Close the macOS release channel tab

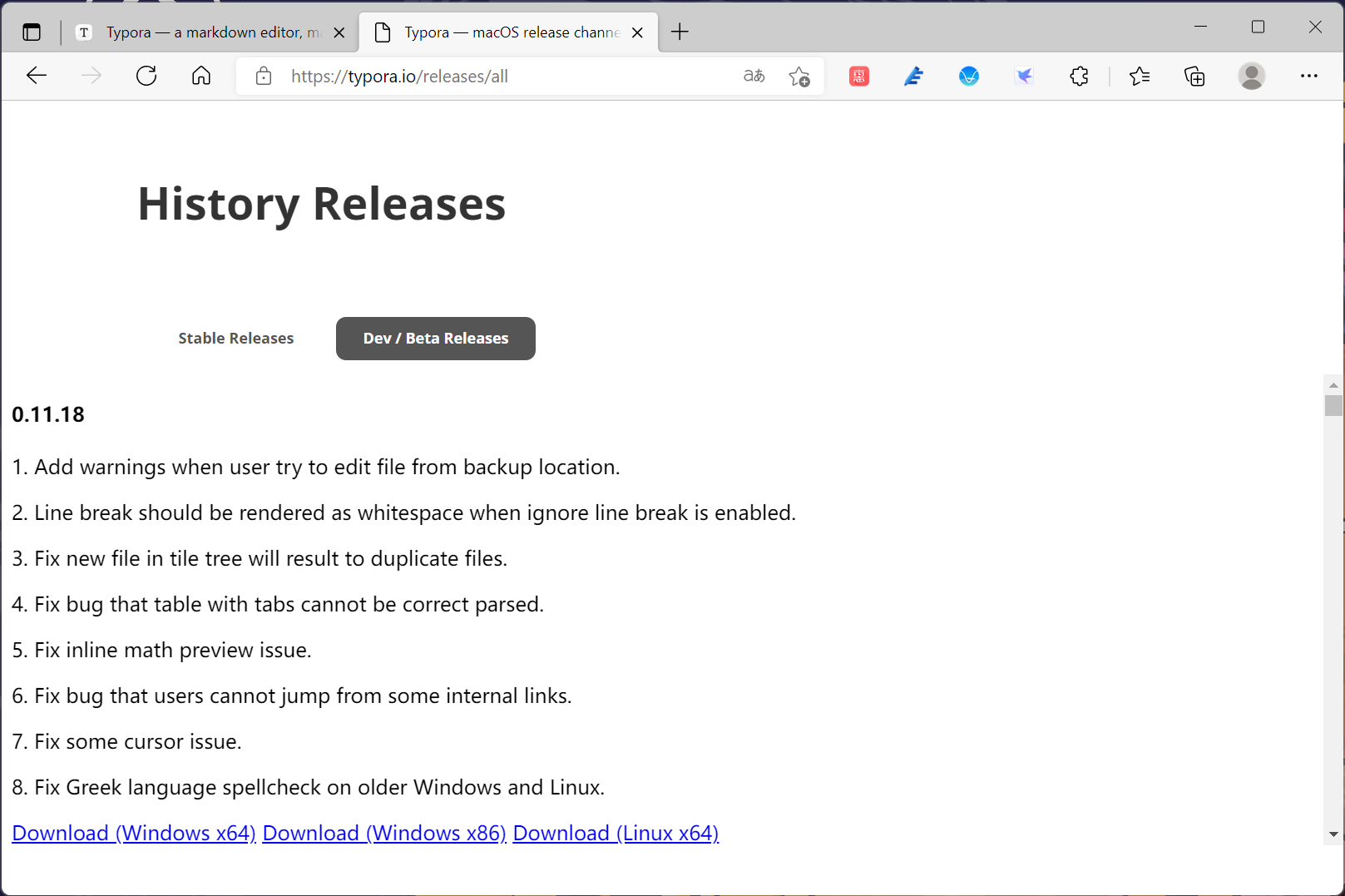click(637, 32)
